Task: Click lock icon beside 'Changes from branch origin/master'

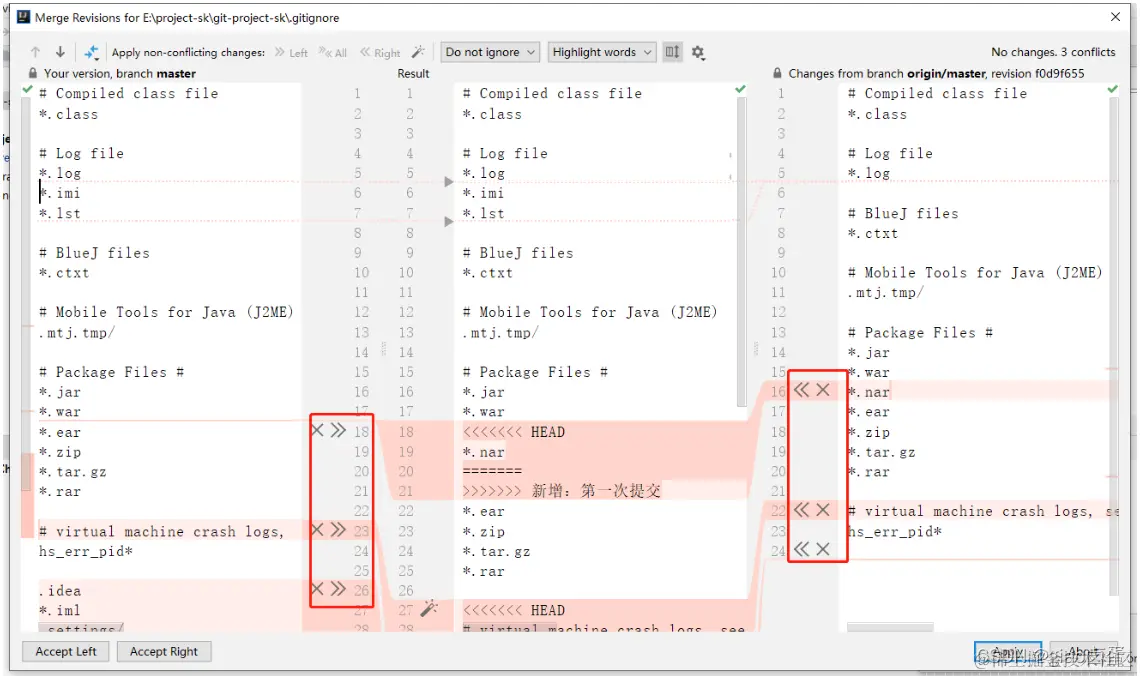Action: coord(777,73)
